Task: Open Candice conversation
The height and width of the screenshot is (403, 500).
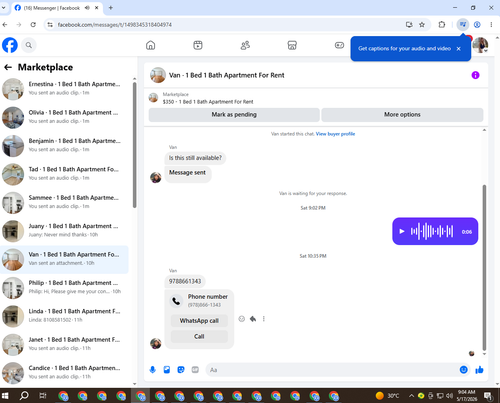Action: coord(64,372)
